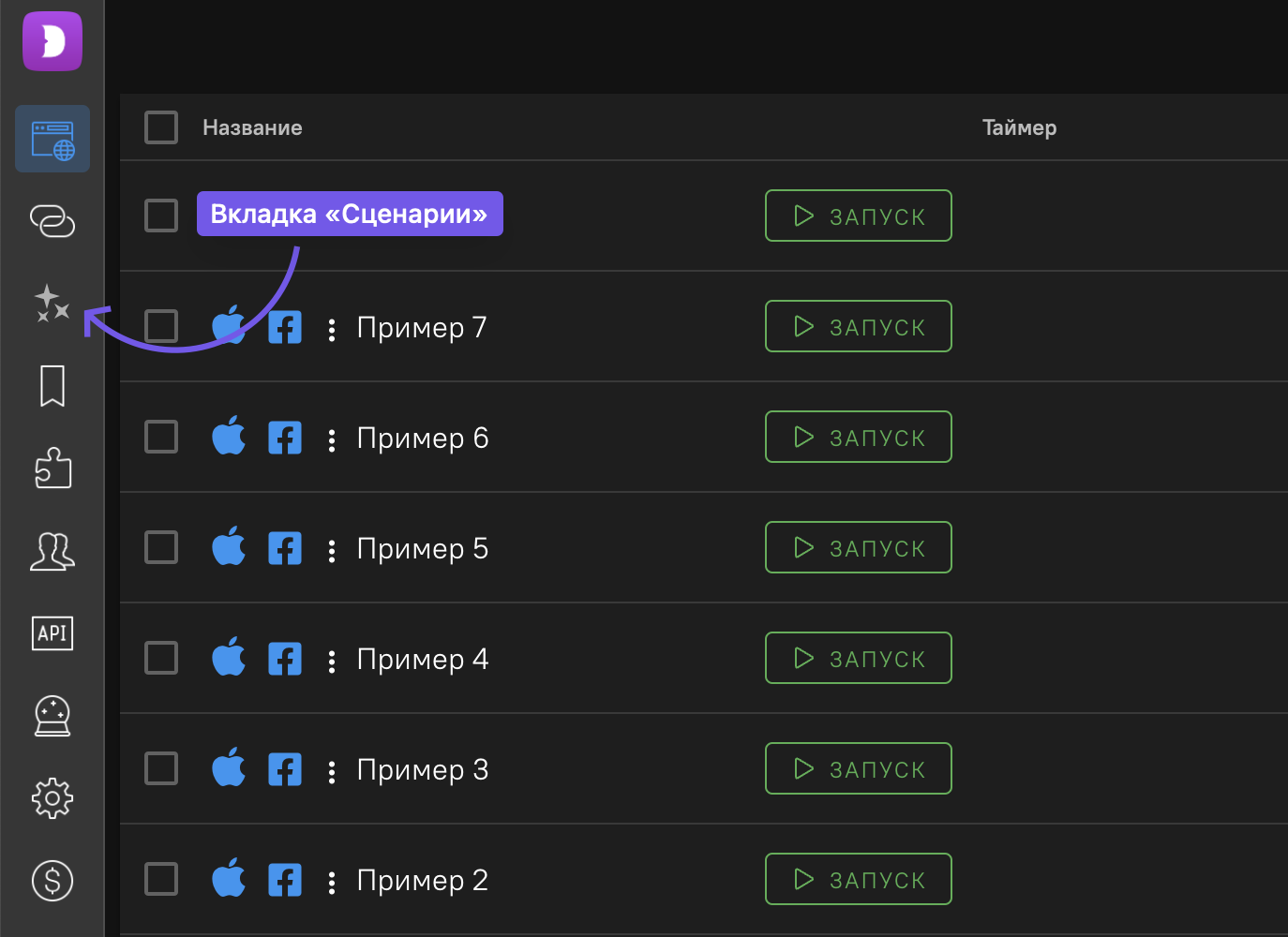This screenshot has width=1288, height=937.
Task: Open the three-dot menu for Пример 7
Action: click(332, 329)
